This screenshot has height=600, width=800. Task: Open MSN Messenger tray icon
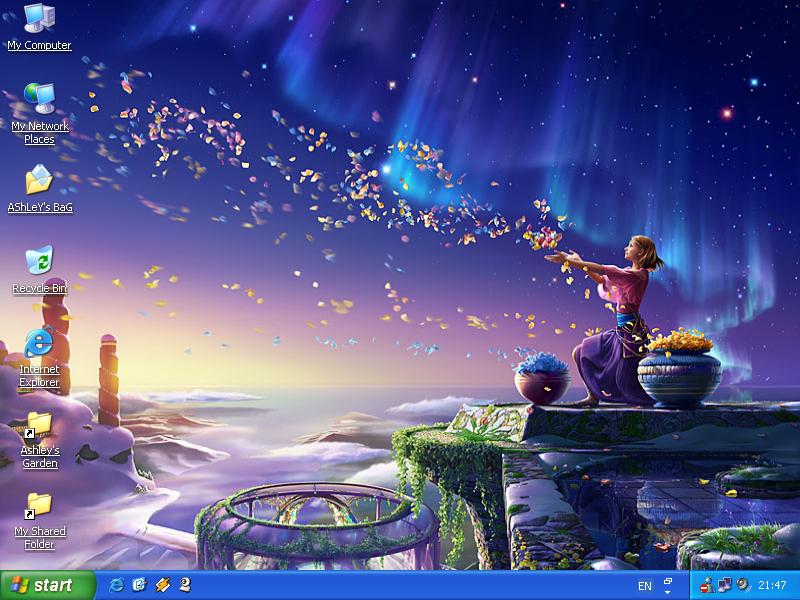click(x=707, y=585)
